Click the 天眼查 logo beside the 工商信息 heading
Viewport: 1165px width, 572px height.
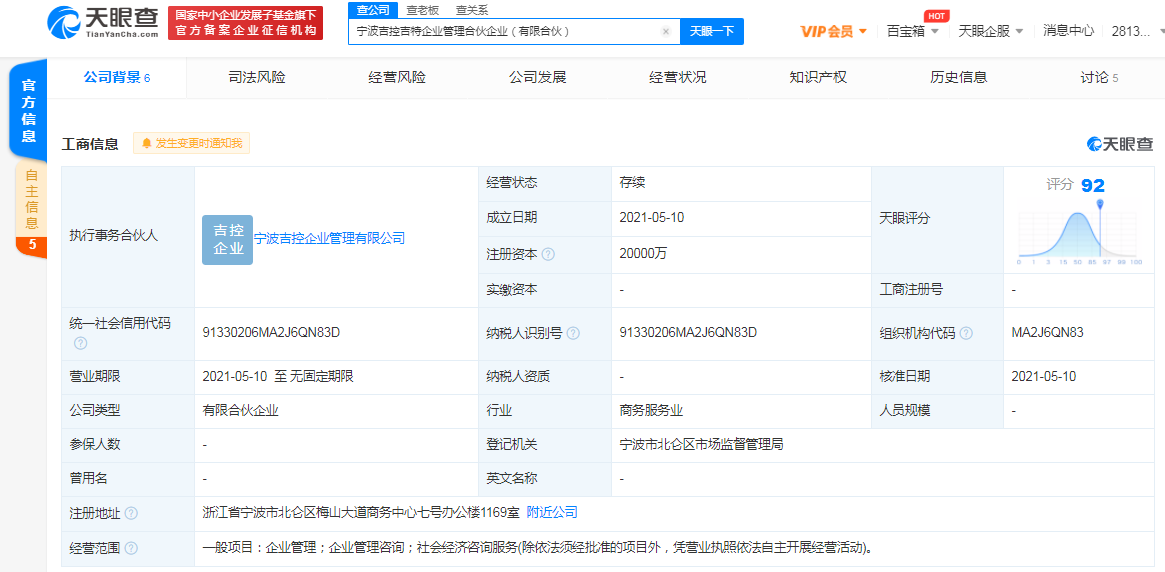point(1120,144)
